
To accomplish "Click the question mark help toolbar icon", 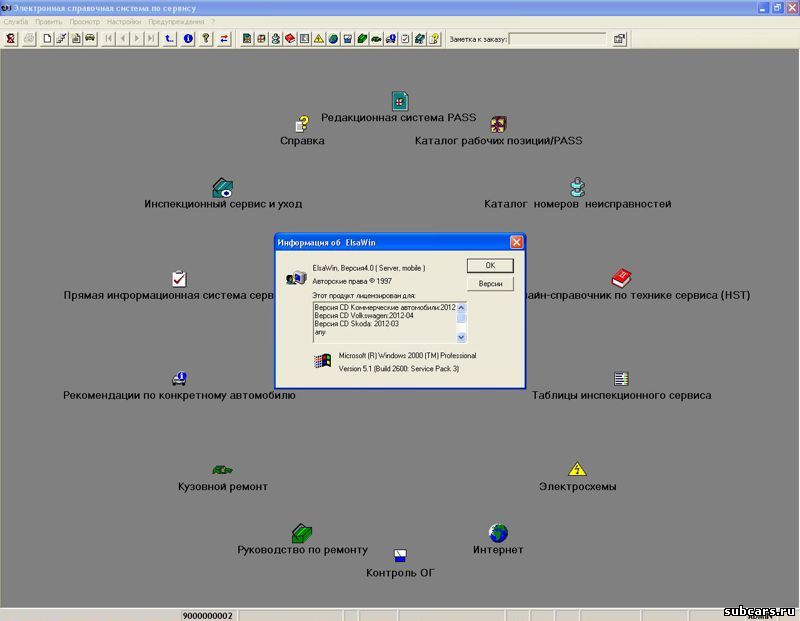I will coord(206,39).
